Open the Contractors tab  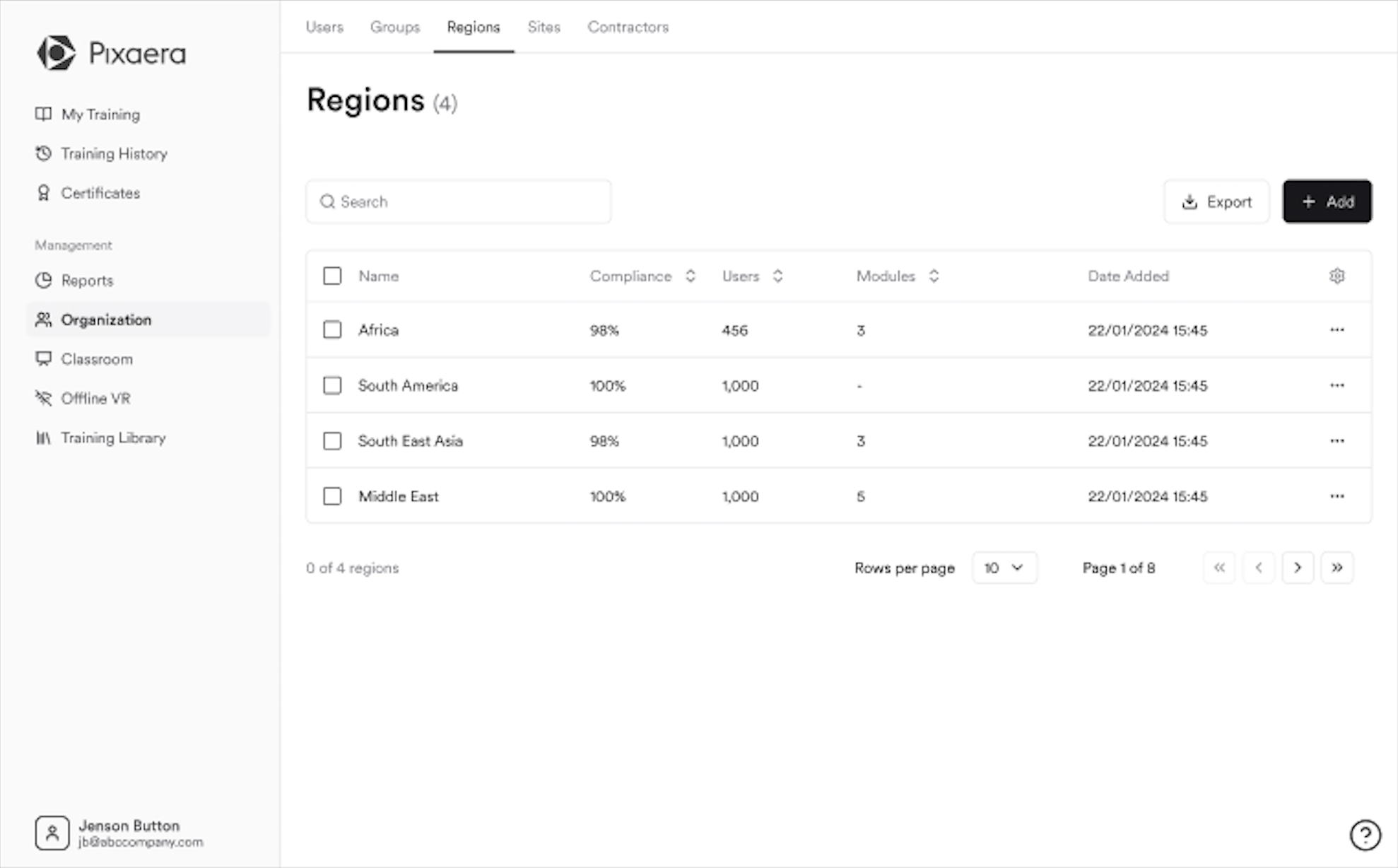point(628,27)
